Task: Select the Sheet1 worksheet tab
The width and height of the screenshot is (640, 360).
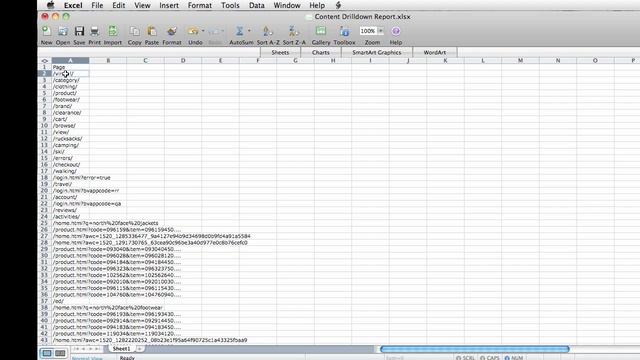Action: tap(121, 349)
